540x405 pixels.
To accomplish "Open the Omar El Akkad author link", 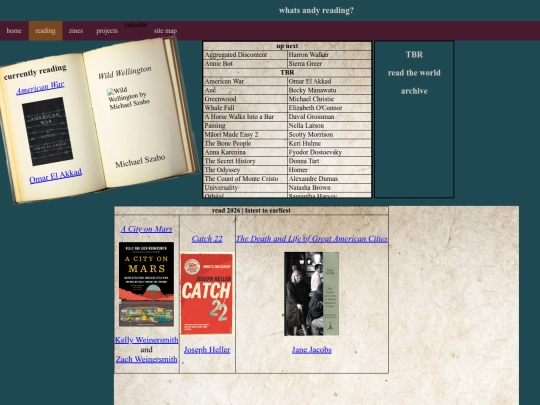I will tap(55, 175).
